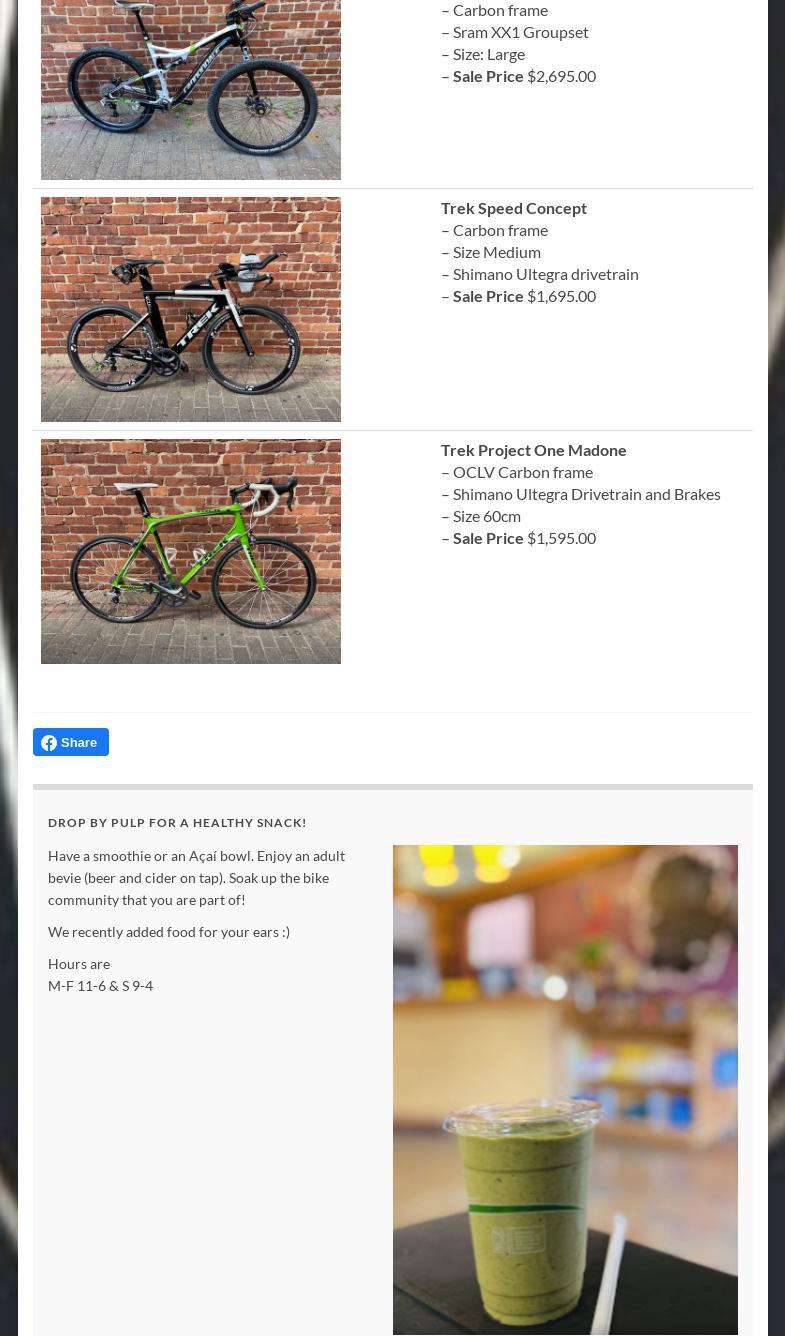The image size is (785, 1336).
Task: Click the M-F 11-6 & S 9-4 hours text
Action: [100, 985]
